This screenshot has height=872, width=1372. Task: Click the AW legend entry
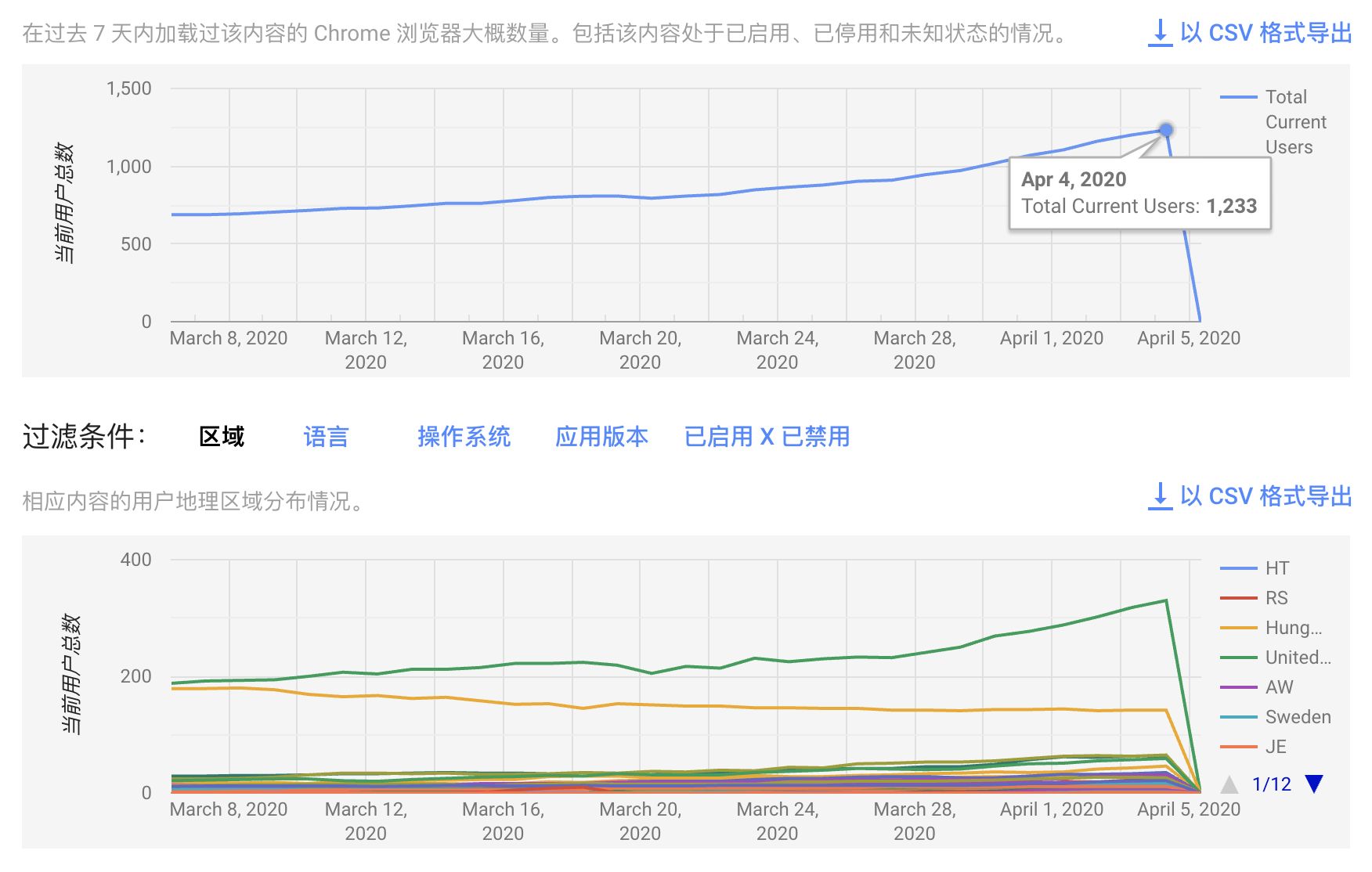click(x=1279, y=687)
